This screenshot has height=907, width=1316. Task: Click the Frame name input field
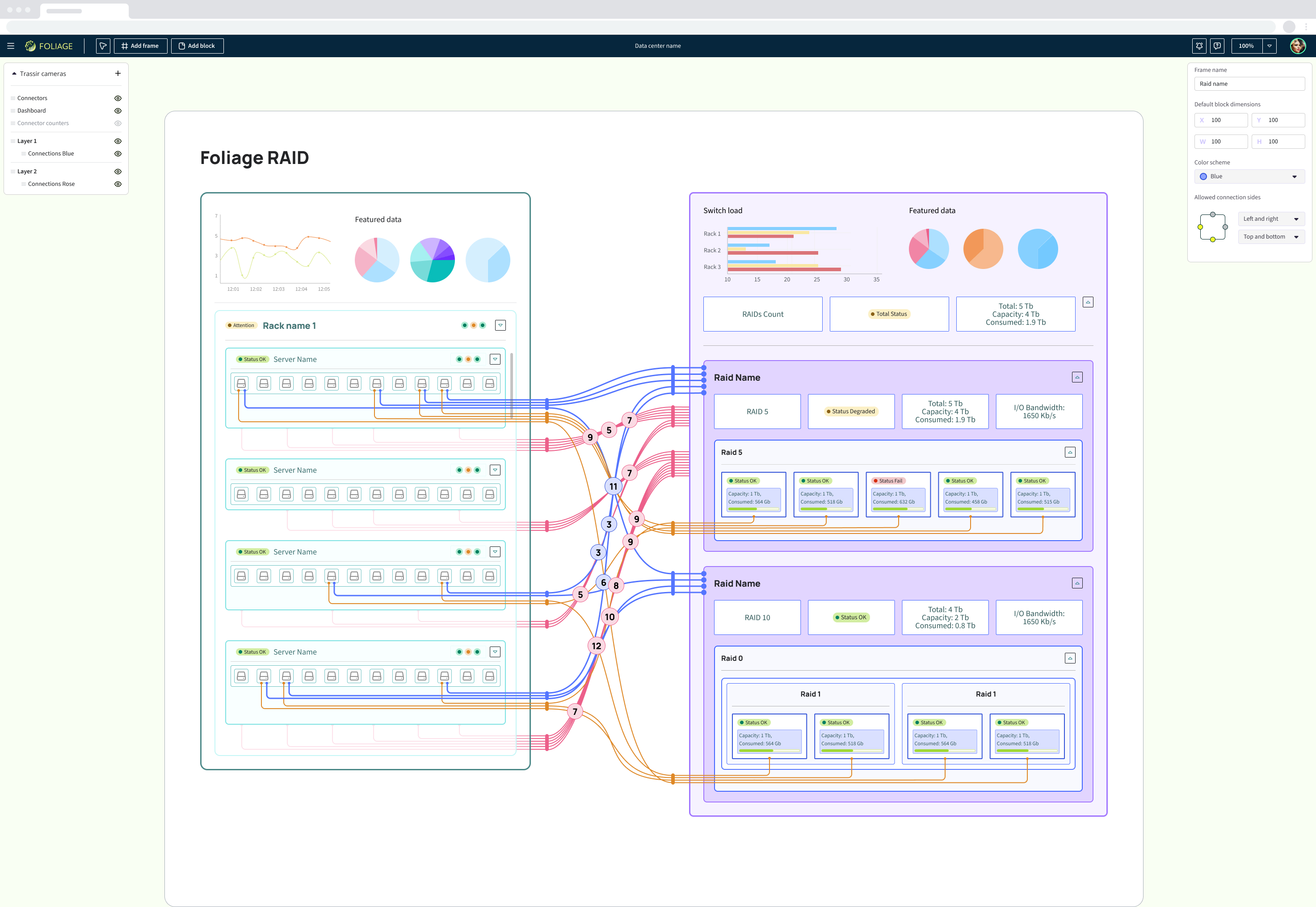(x=1249, y=84)
